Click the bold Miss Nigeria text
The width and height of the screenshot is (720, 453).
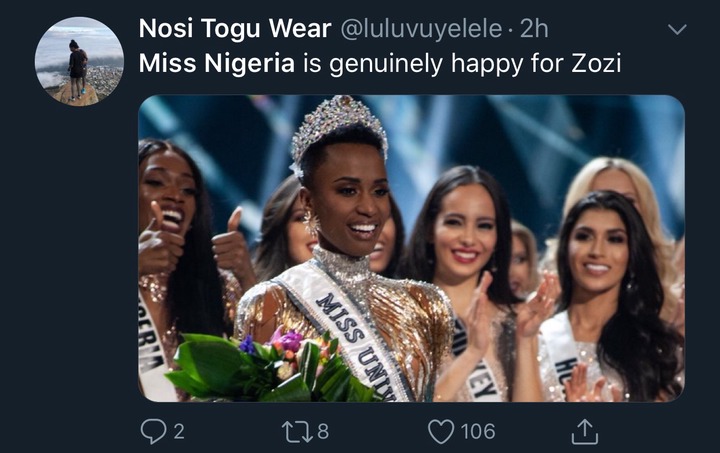tap(216, 63)
